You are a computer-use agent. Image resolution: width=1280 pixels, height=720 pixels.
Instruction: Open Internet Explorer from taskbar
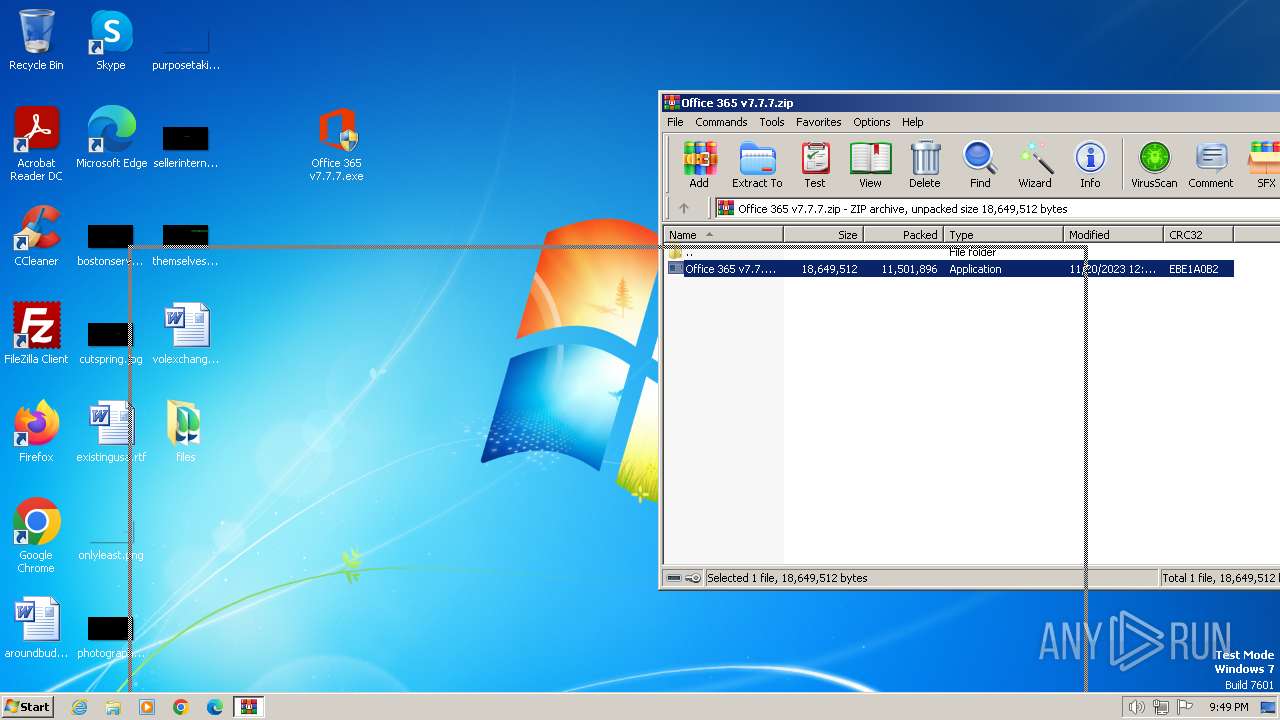coord(79,707)
